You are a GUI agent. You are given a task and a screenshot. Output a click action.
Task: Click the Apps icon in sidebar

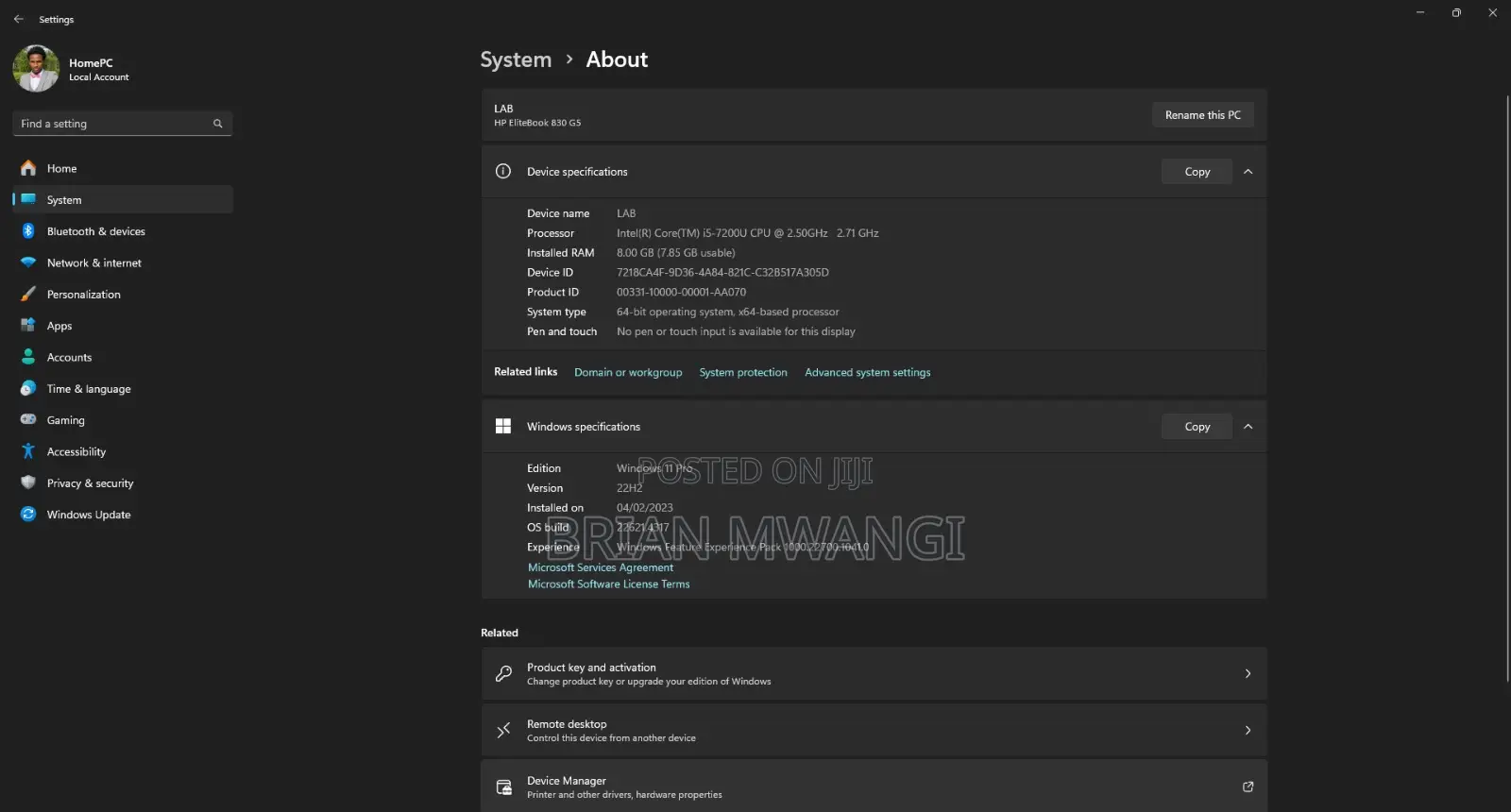click(x=28, y=326)
